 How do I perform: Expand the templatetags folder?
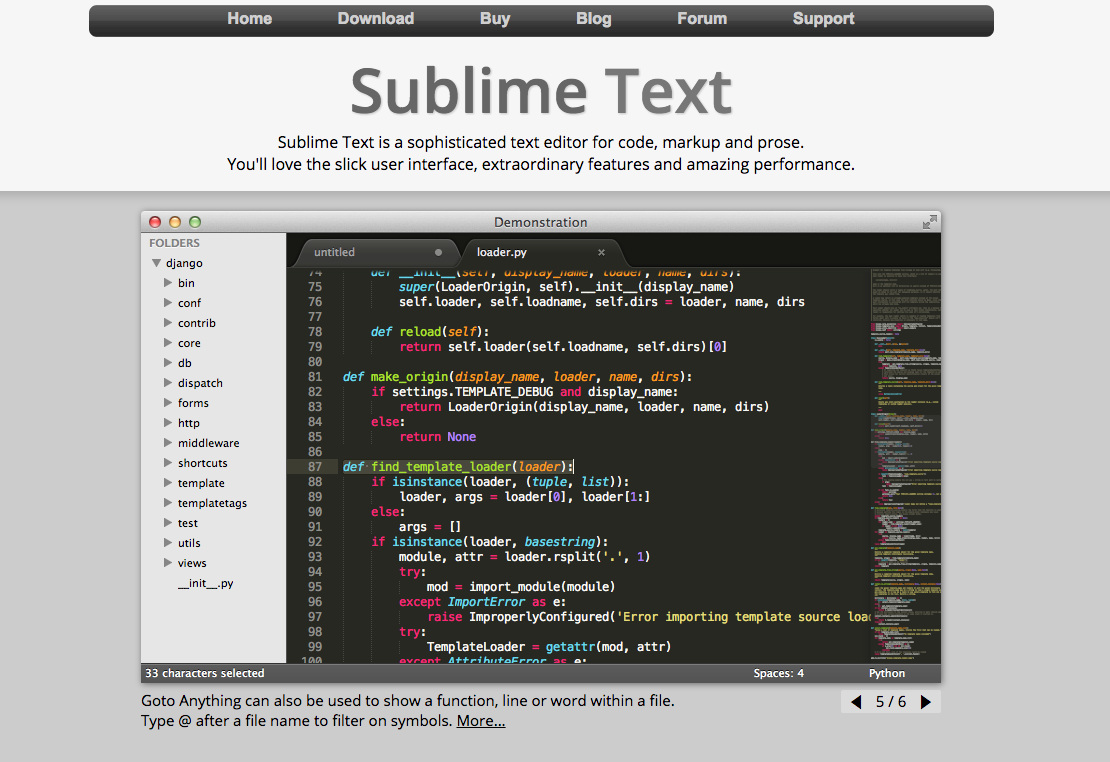pyautogui.click(x=168, y=503)
